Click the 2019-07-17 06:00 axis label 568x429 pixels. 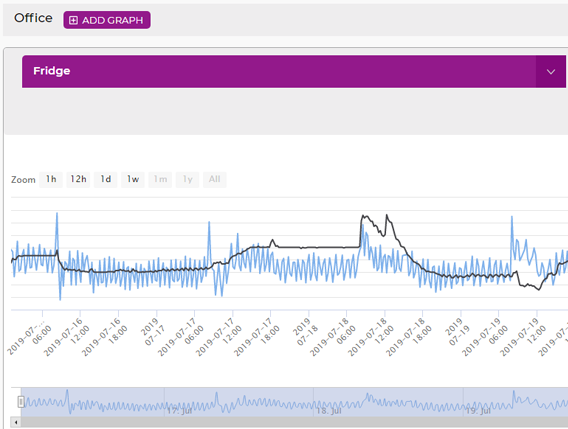[181, 337]
